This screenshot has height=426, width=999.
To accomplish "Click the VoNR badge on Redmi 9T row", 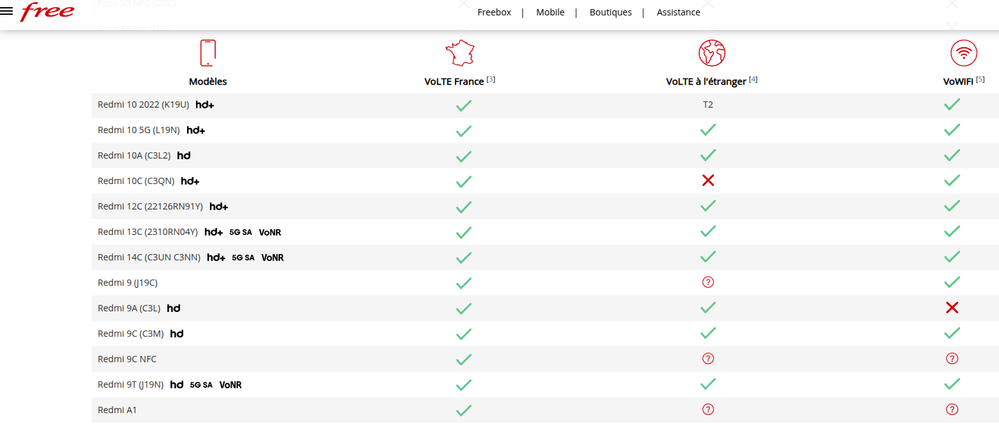I will point(231,385).
